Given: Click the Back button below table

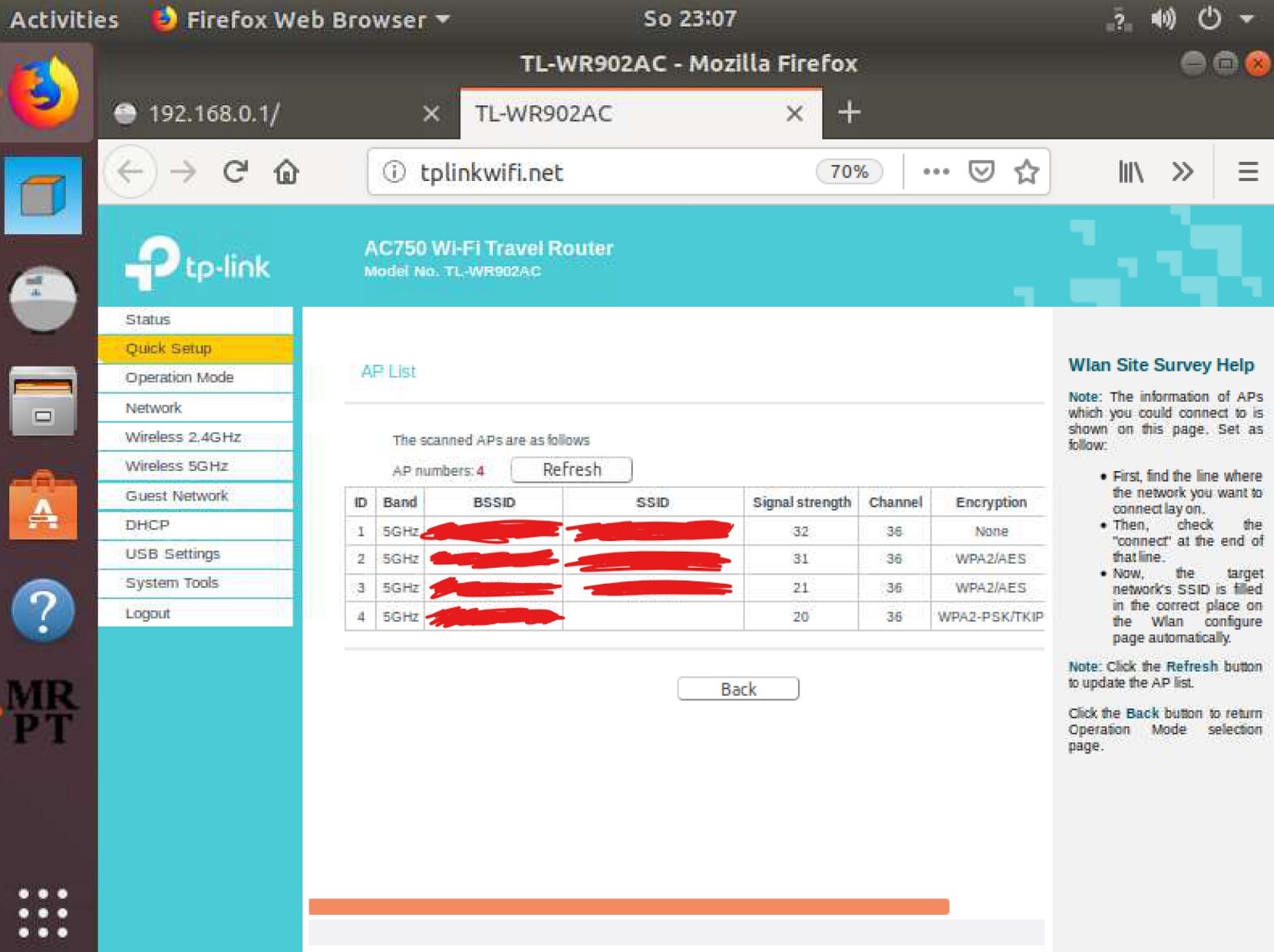Looking at the screenshot, I should pyautogui.click(x=737, y=689).
